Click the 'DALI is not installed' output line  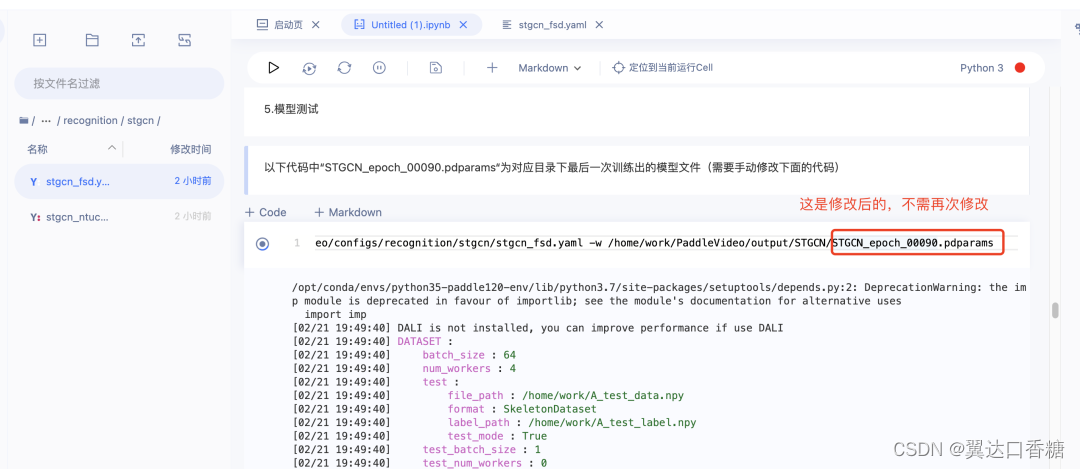538,328
